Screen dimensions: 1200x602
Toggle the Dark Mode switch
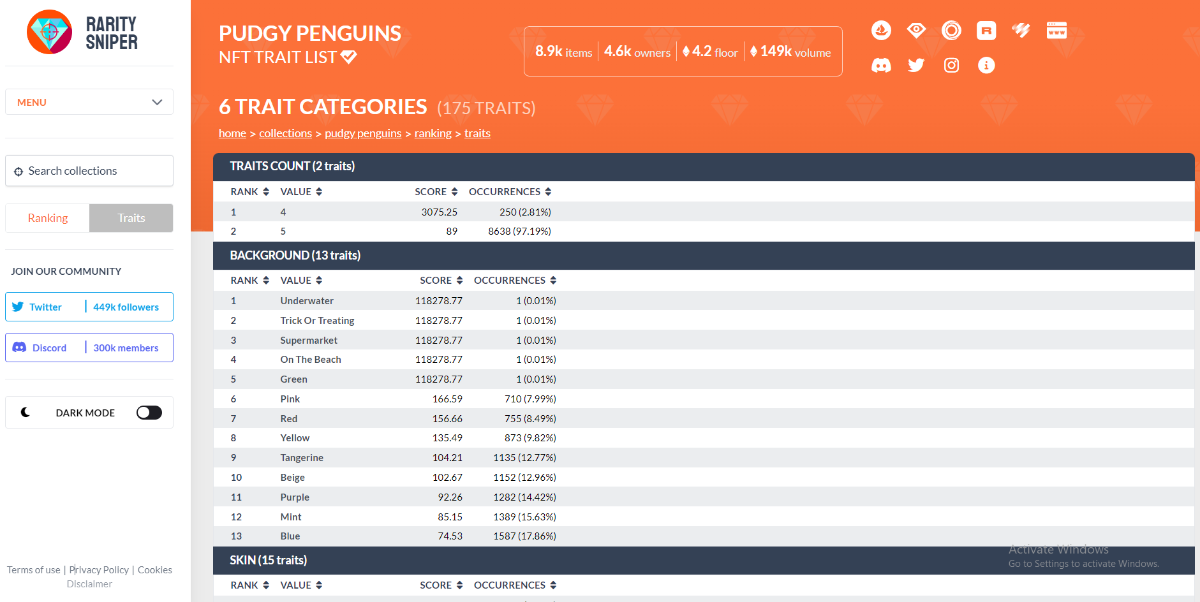pos(149,412)
